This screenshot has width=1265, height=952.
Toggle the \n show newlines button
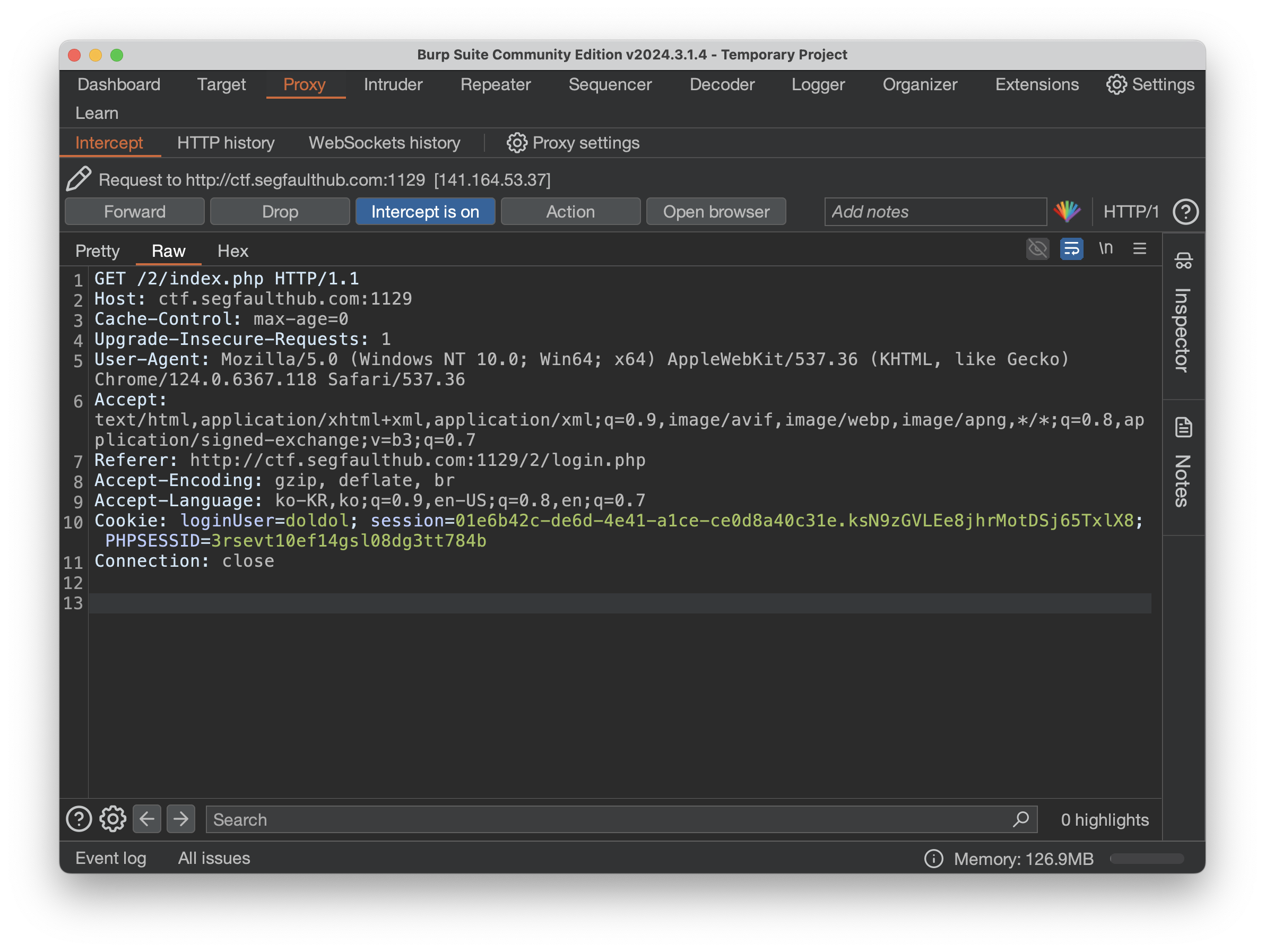click(1105, 248)
